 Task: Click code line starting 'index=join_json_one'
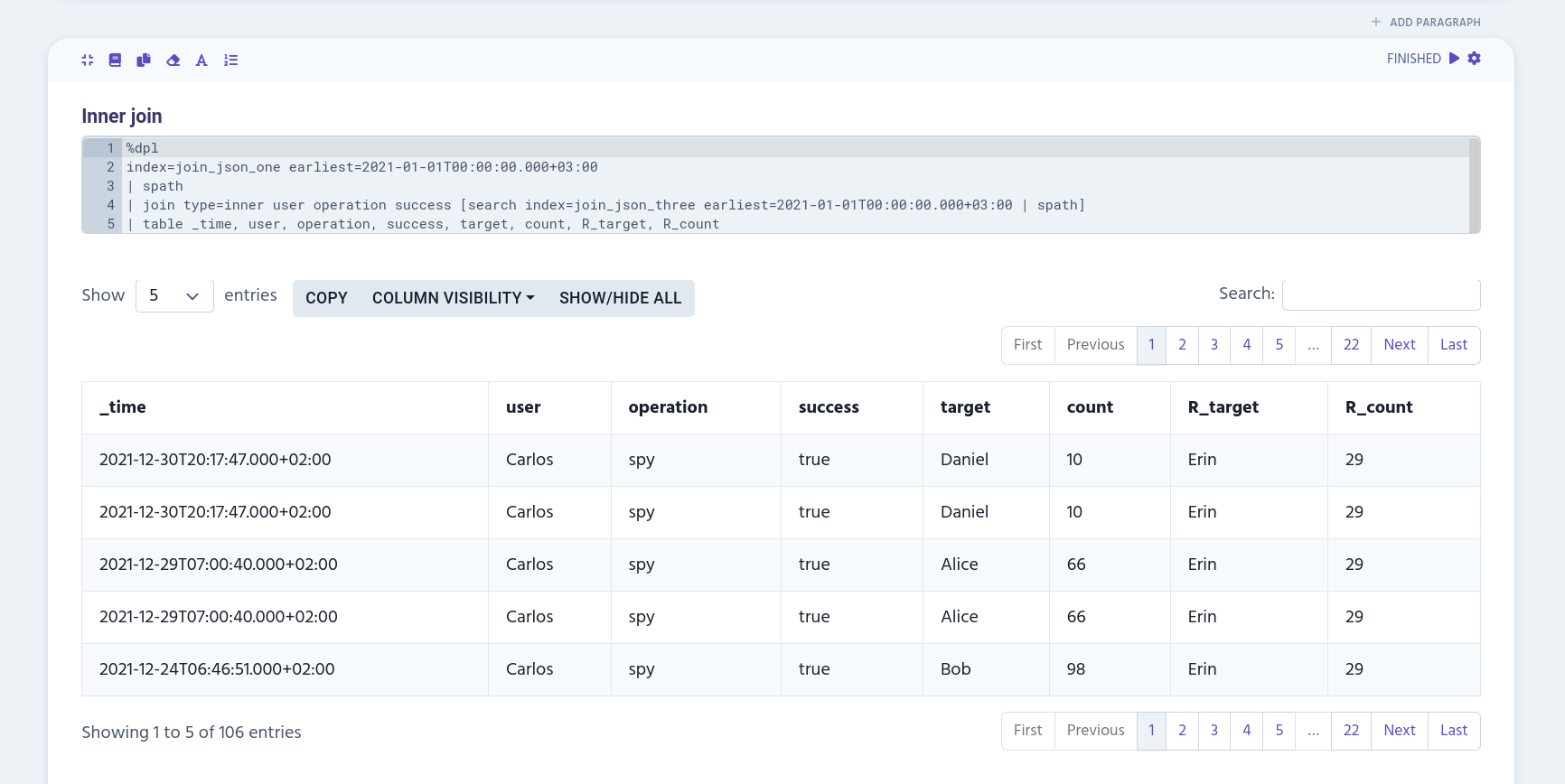click(361, 167)
